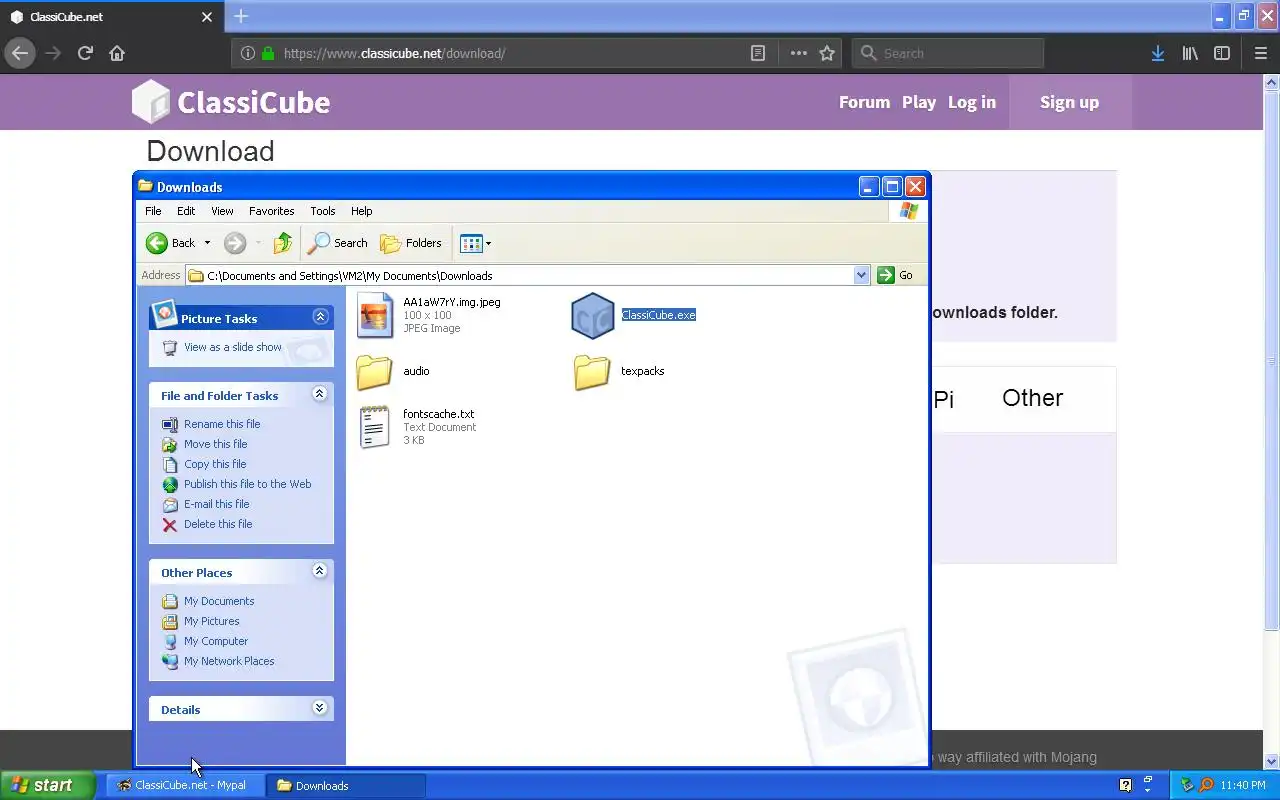Image resolution: width=1280 pixels, height=800 pixels.
Task: Select the ClassiCube.exe application icon
Action: pyautogui.click(x=592, y=315)
